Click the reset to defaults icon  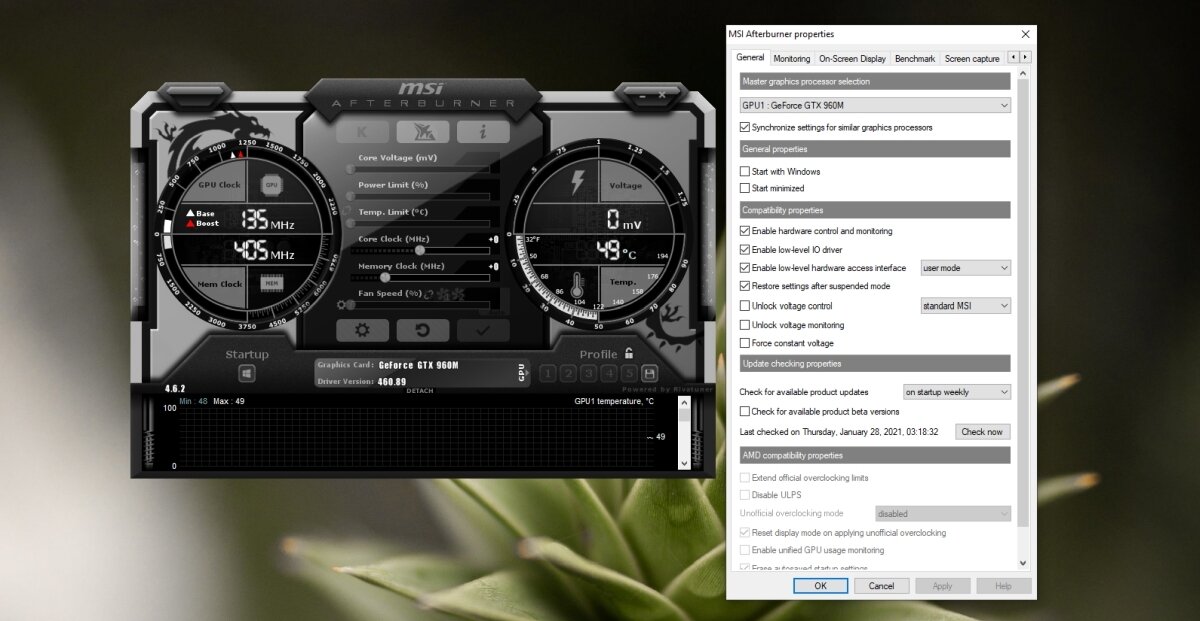tap(423, 331)
